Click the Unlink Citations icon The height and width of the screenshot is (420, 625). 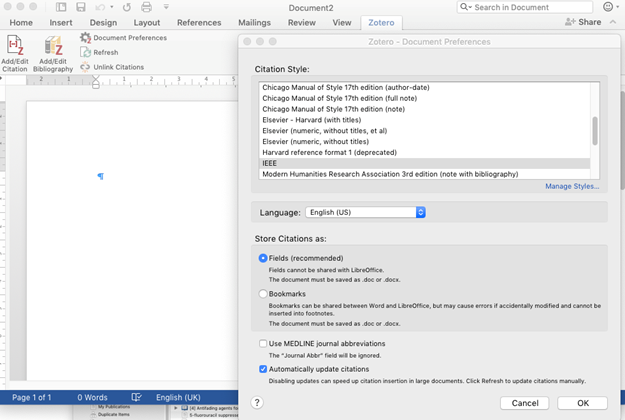[85, 67]
